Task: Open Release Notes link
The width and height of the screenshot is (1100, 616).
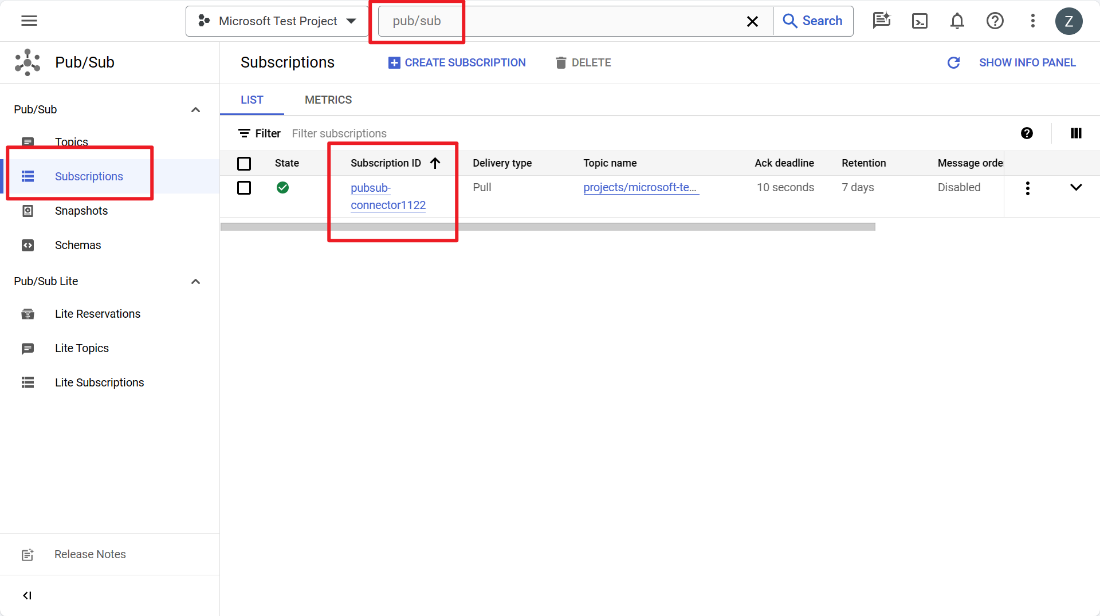Action: [90, 554]
